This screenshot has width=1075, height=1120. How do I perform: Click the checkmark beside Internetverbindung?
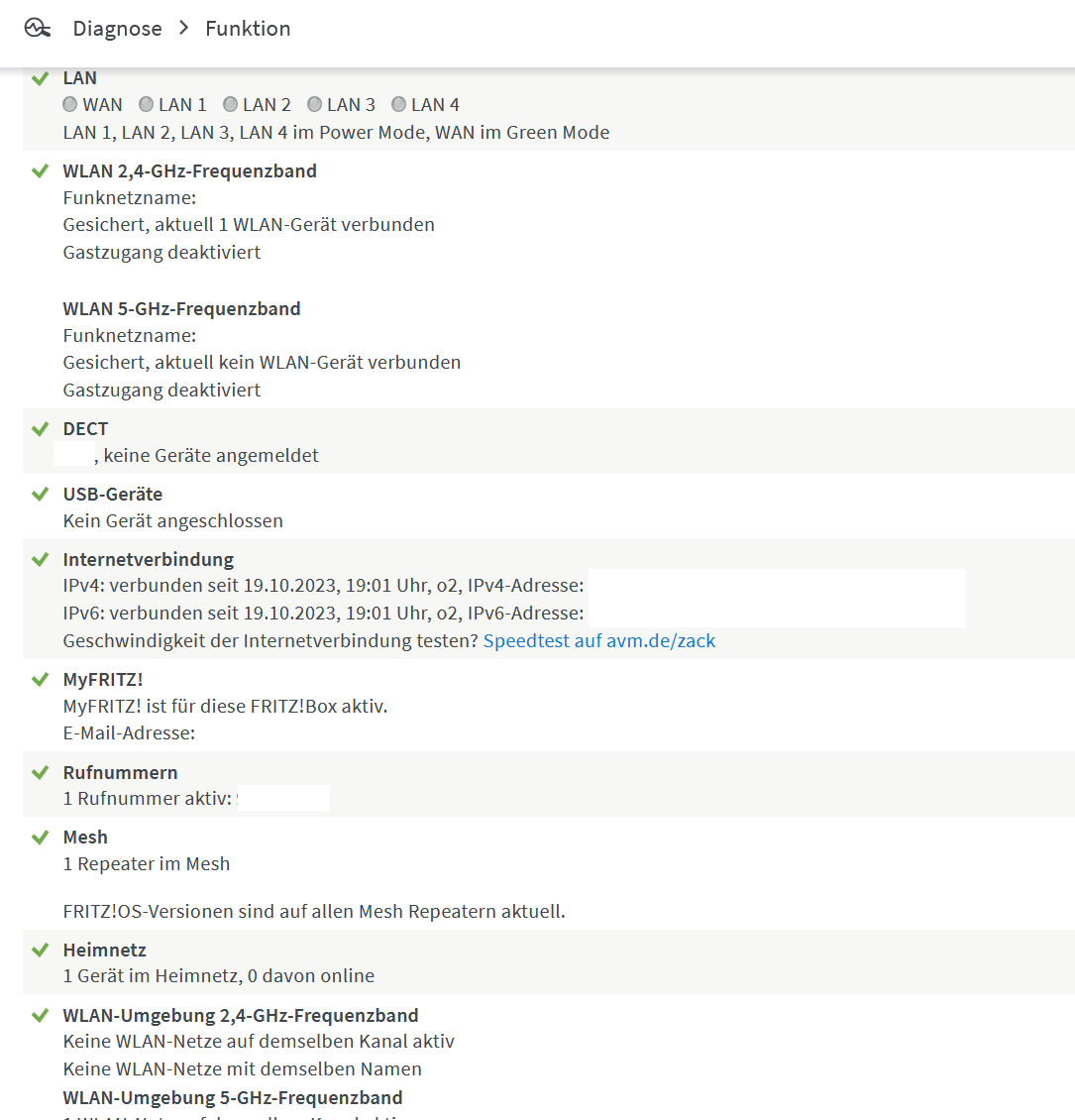40,559
